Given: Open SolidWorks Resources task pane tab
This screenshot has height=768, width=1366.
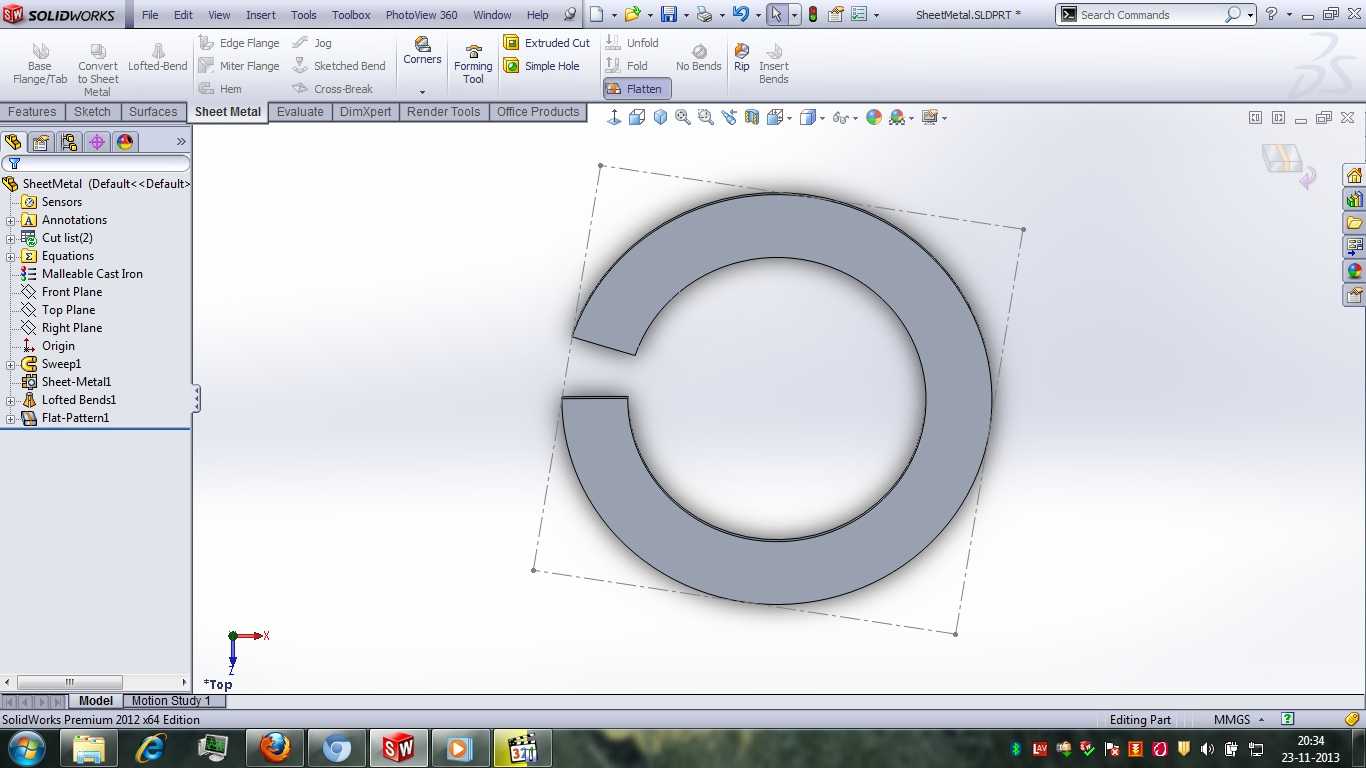Looking at the screenshot, I should coord(1354,176).
